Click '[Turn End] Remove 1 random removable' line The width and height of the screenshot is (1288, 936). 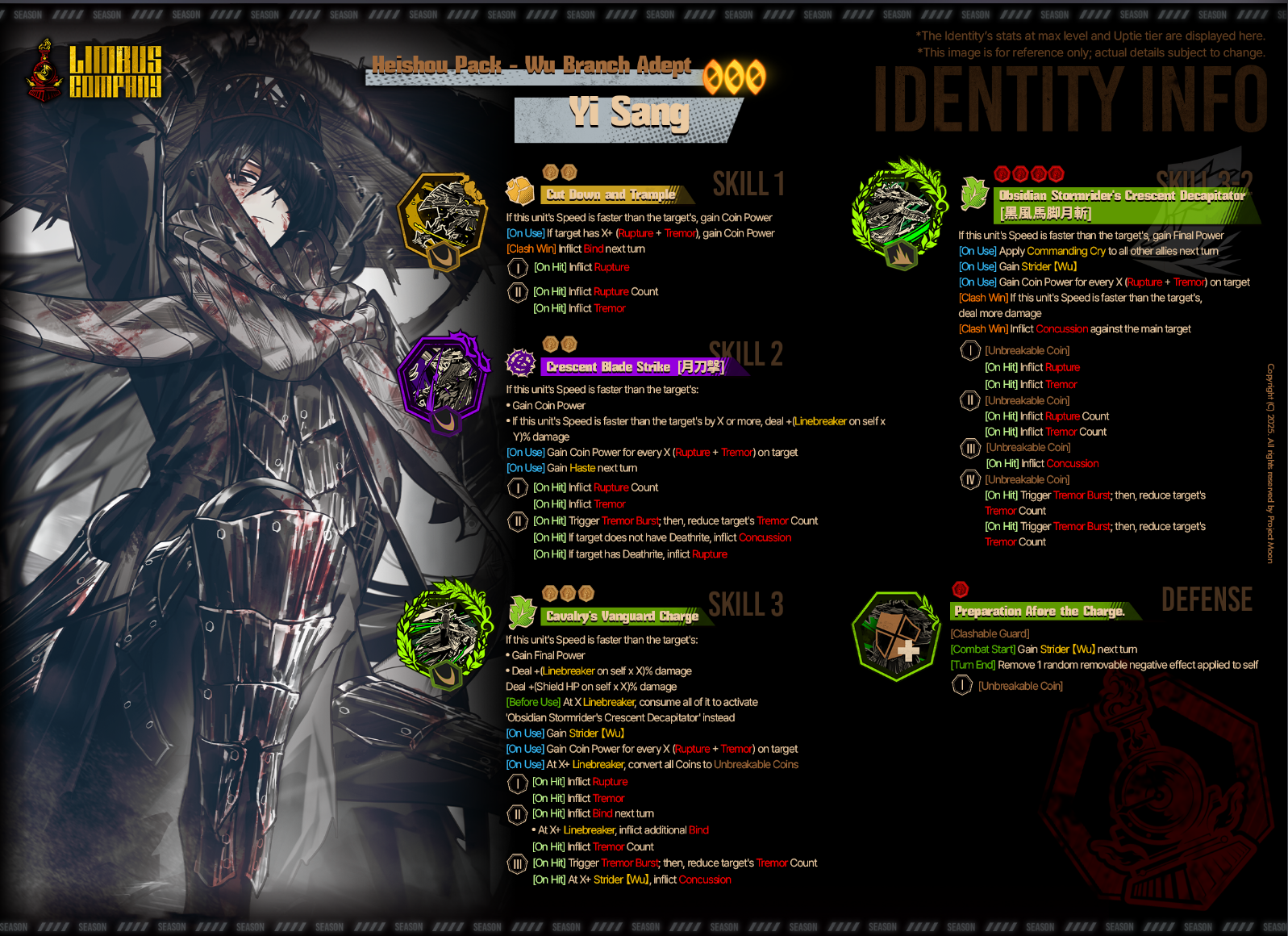coord(1104,666)
